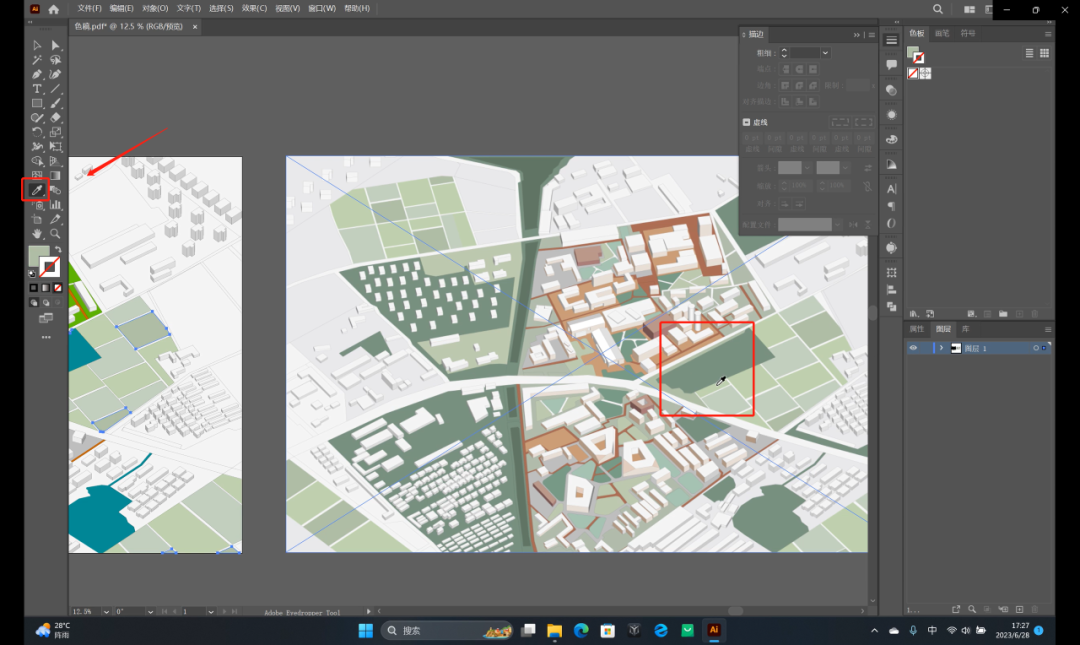Toggle visibility of 图层 1 layer

913,348
